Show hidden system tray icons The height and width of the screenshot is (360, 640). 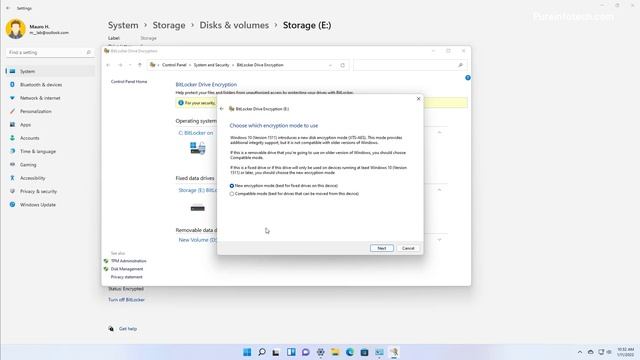(580, 352)
